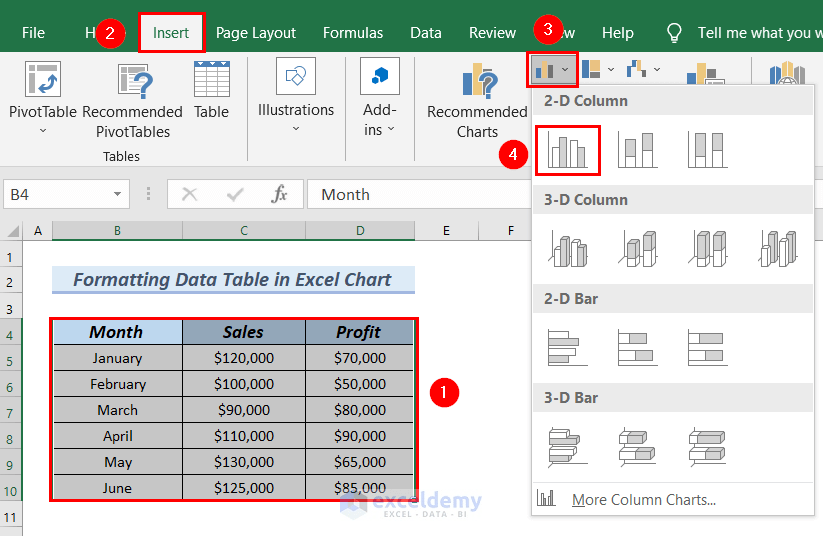Select the $50,000 profit cell
This screenshot has width=823, height=536.
pyautogui.click(x=360, y=384)
